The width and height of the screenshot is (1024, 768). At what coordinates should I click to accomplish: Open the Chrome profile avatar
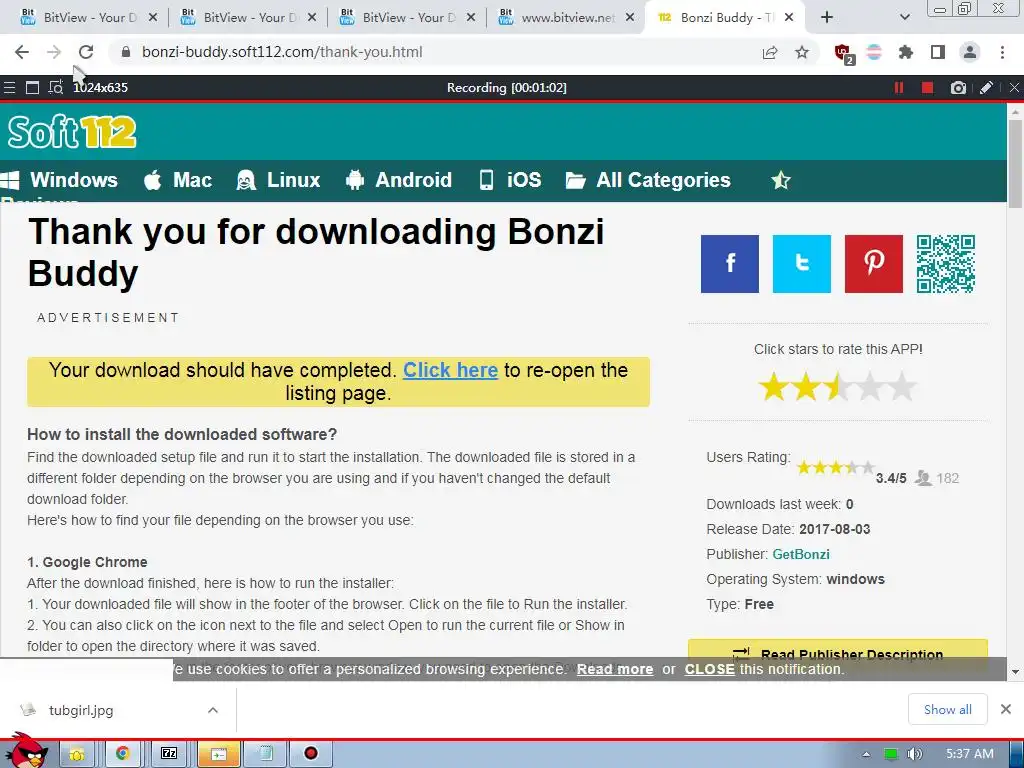click(970, 52)
